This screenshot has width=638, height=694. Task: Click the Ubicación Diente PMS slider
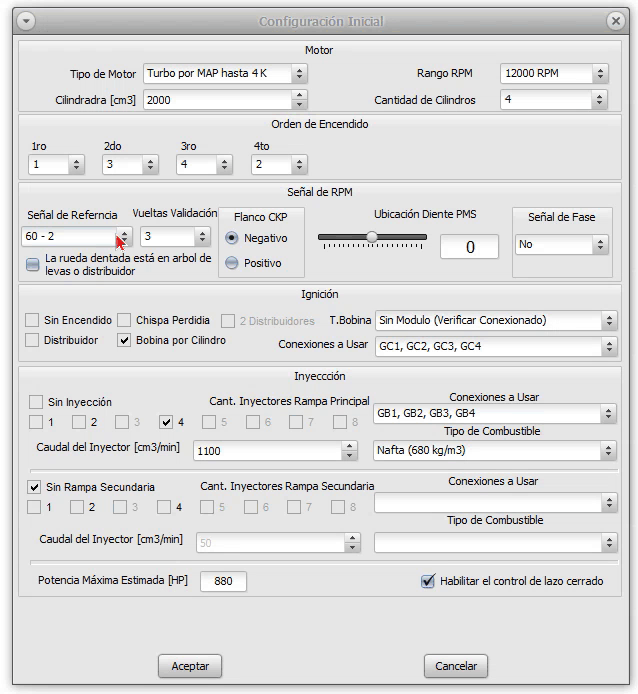coord(372,237)
